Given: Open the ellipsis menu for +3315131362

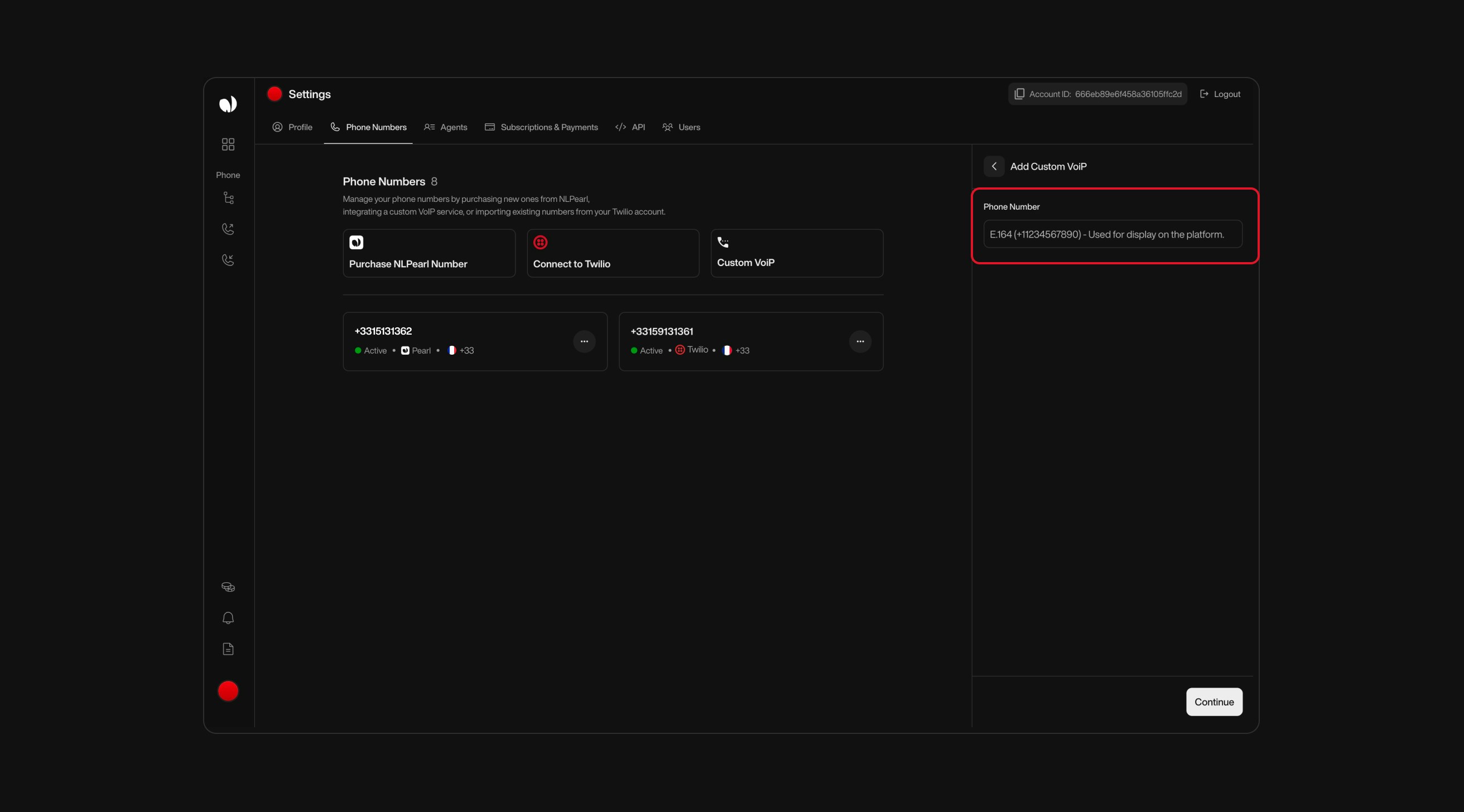Looking at the screenshot, I should [x=584, y=341].
